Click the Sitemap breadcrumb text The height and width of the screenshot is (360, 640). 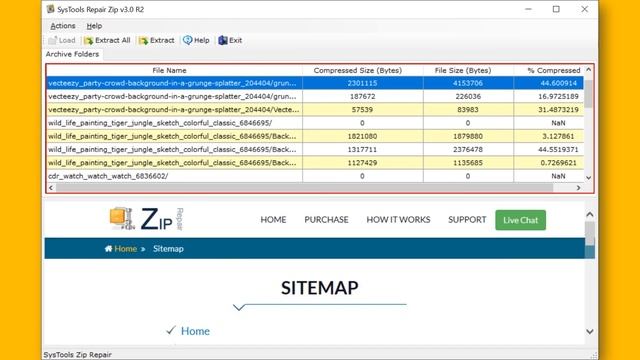click(168, 249)
